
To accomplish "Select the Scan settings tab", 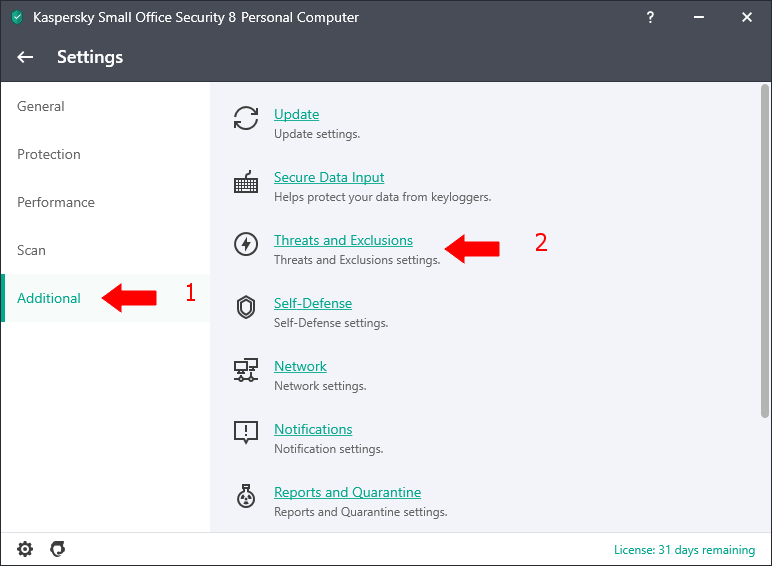I will [105, 250].
